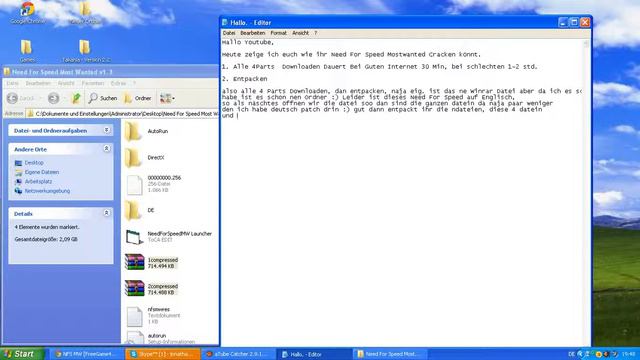
Task: Select the DE folder
Action: [140, 210]
